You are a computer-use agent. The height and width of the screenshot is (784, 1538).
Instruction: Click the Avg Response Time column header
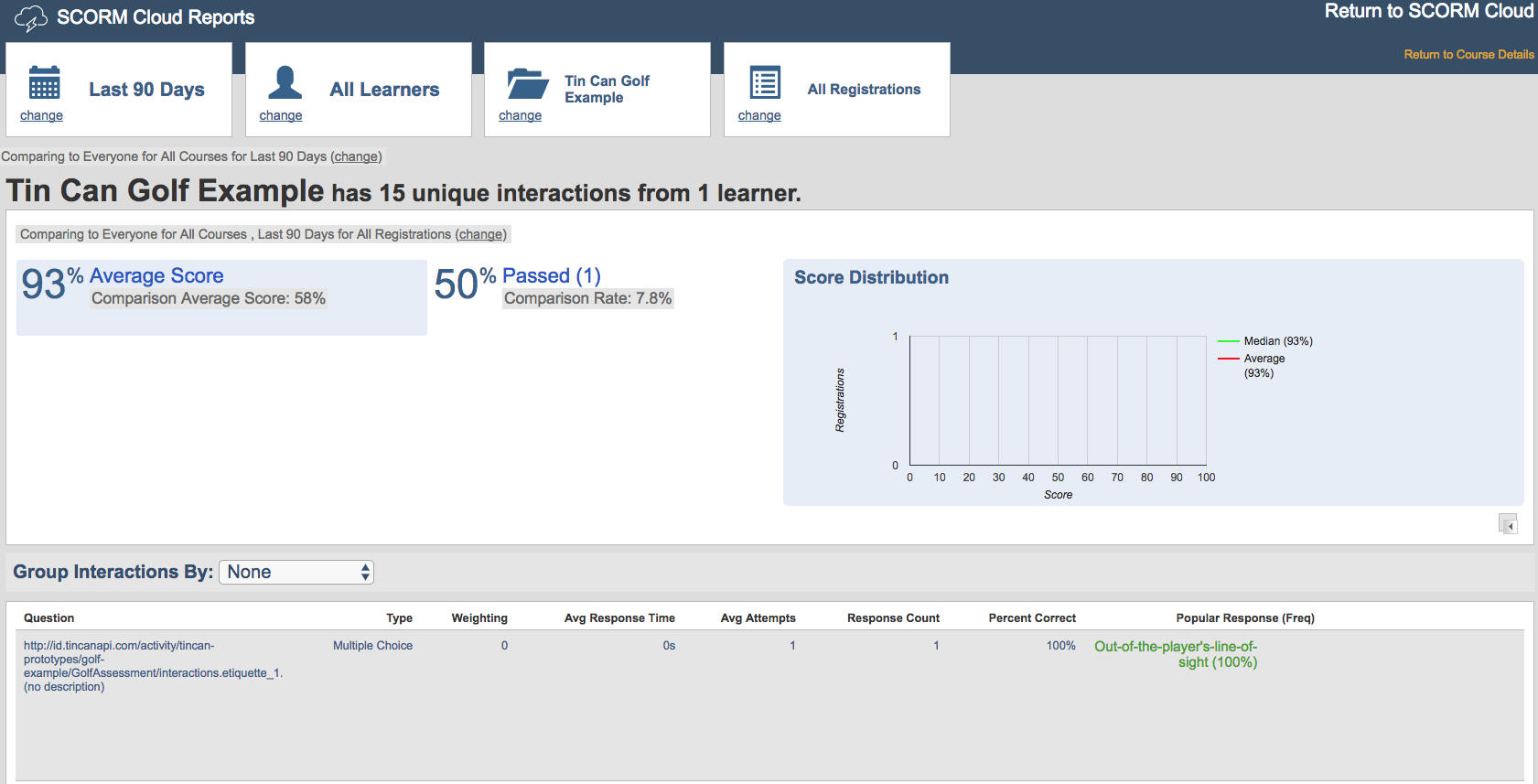click(x=619, y=618)
